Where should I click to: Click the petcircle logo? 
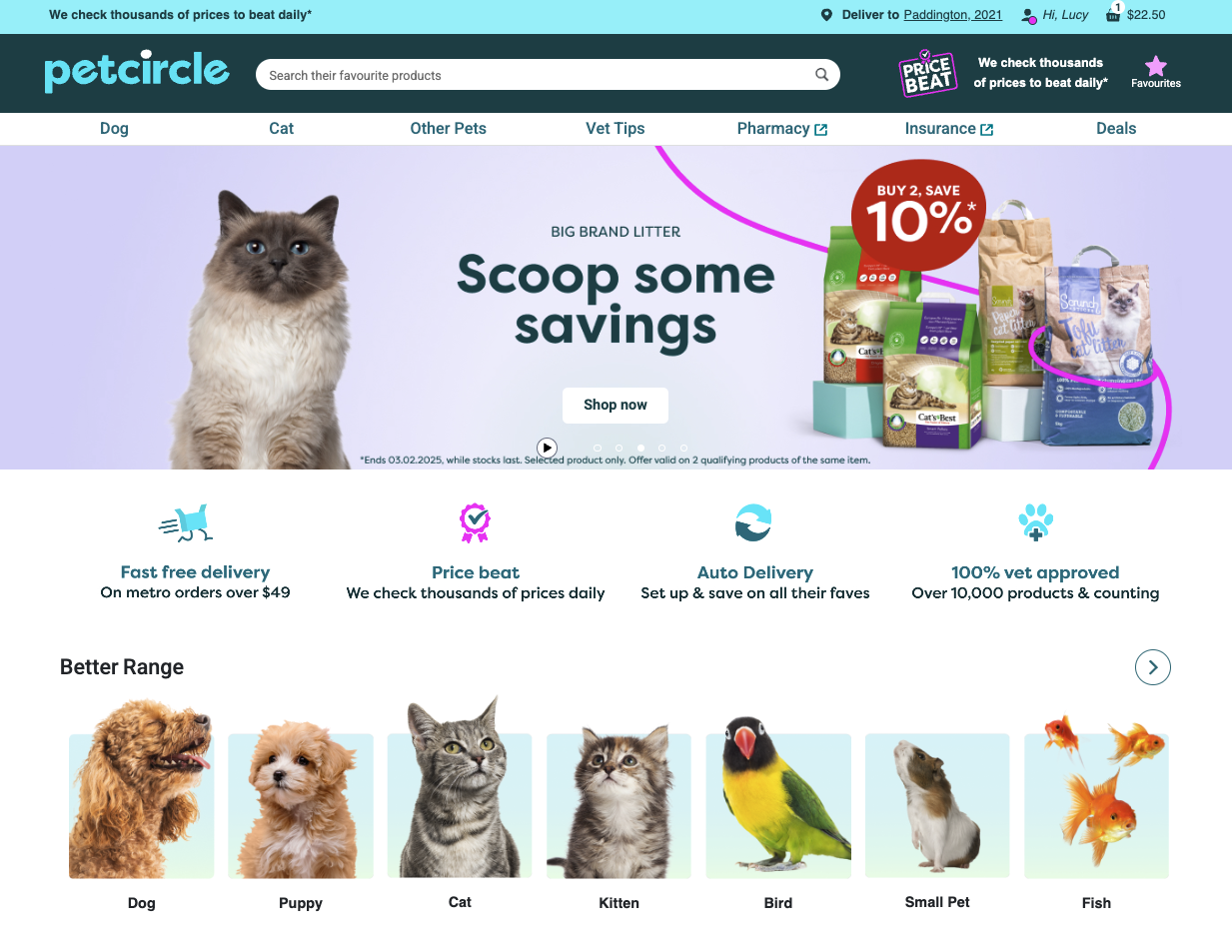(x=137, y=71)
